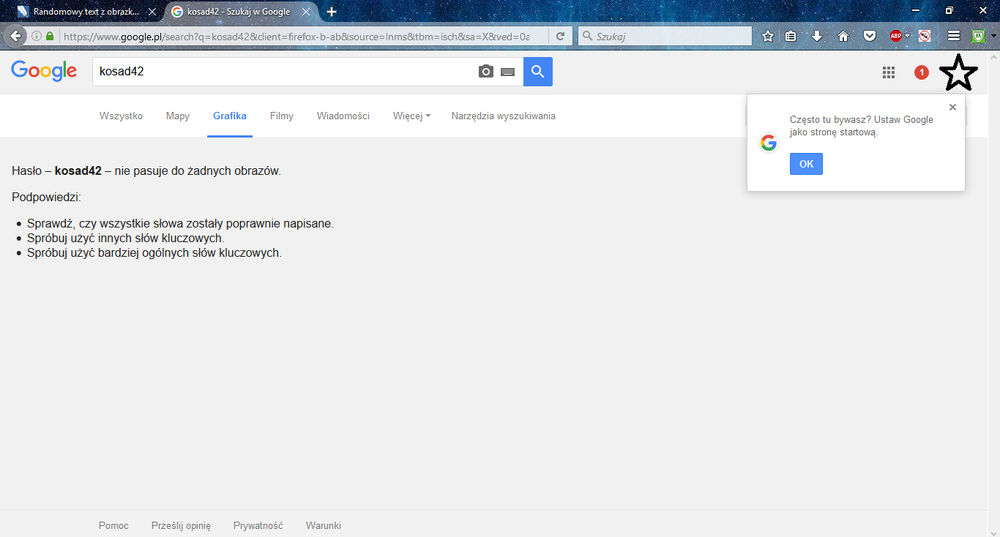Click the Pocket icon in toolbar
Viewport: 1000px width, 537px height.
(x=869, y=36)
